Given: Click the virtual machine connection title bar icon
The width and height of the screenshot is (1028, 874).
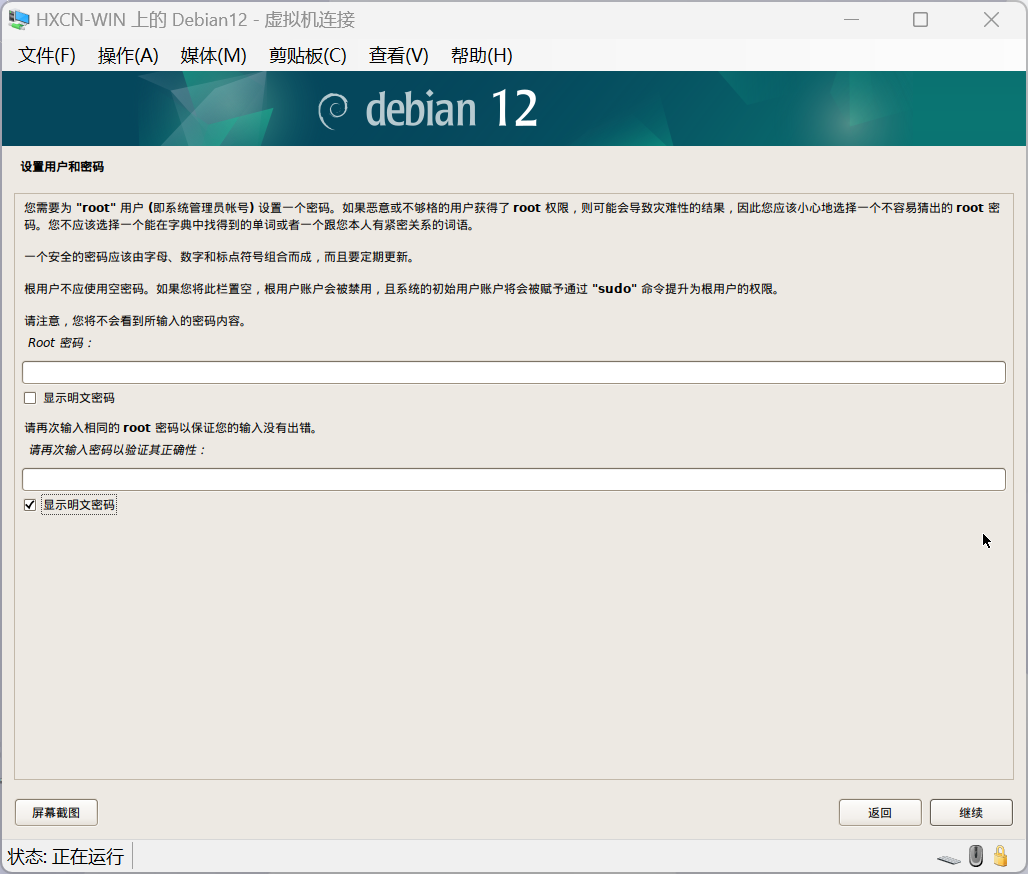Looking at the screenshot, I should click(19, 20).
